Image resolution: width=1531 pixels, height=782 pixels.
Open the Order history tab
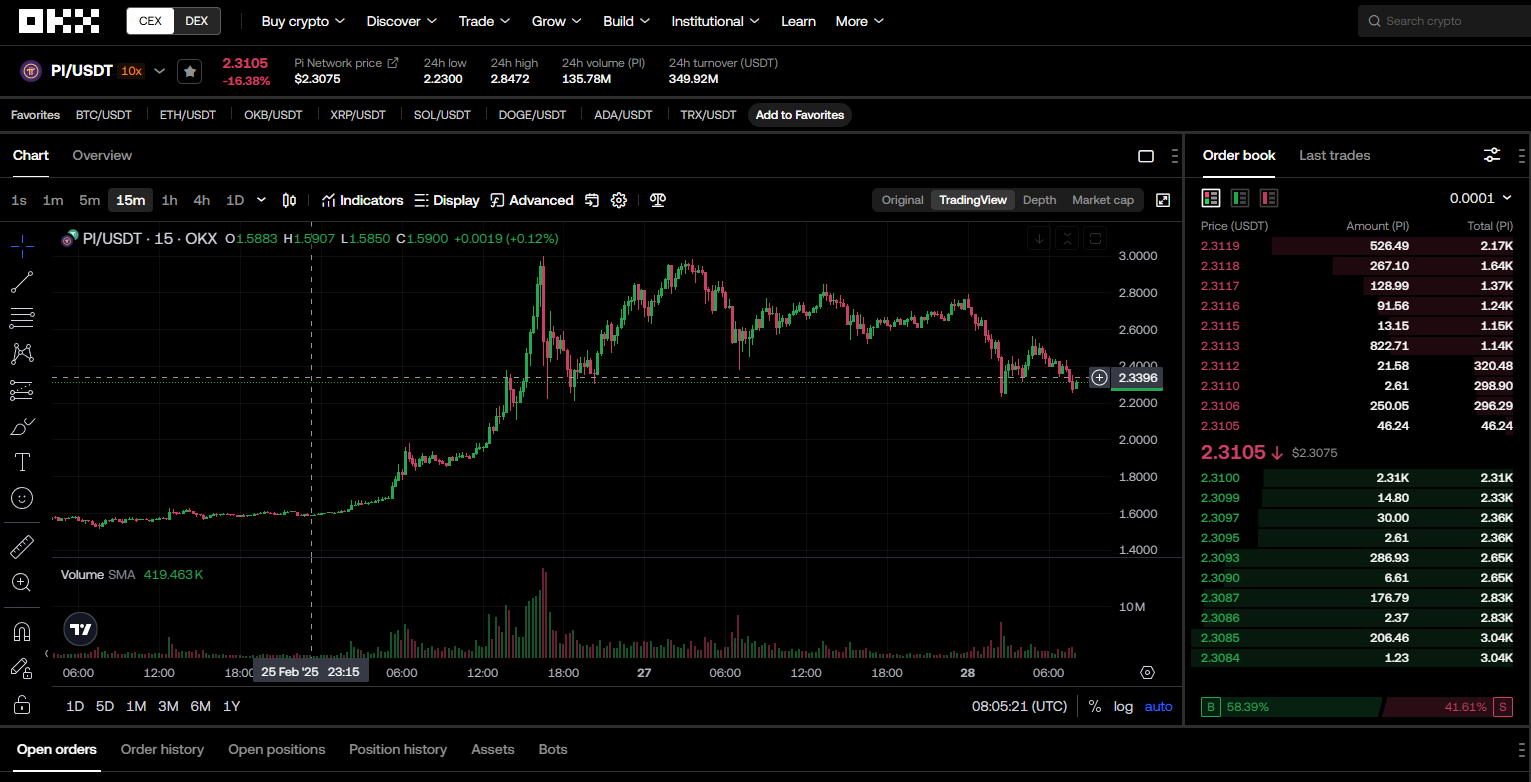tap(162, 749)
